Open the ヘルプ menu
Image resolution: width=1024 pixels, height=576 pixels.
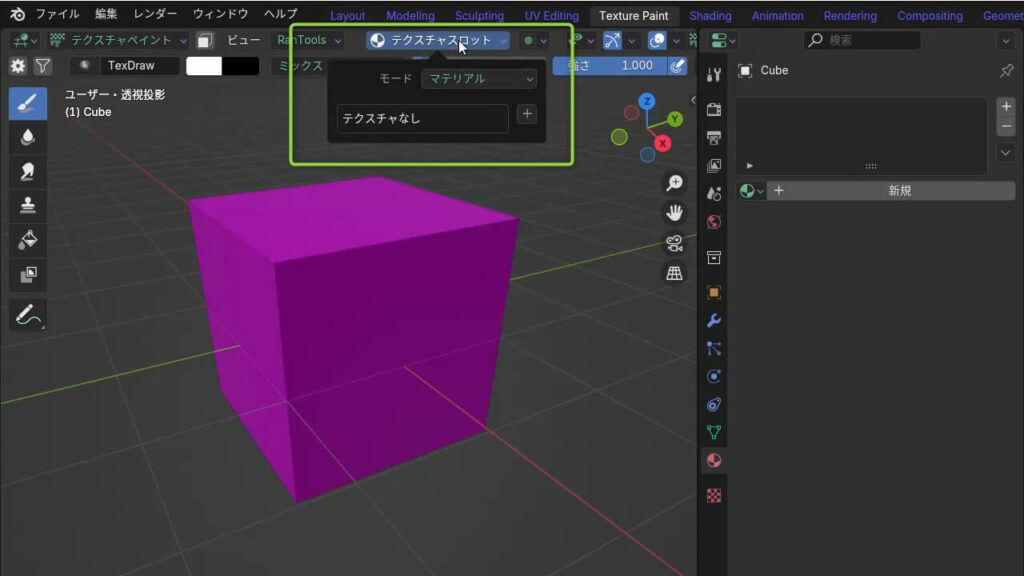(281, 14)
